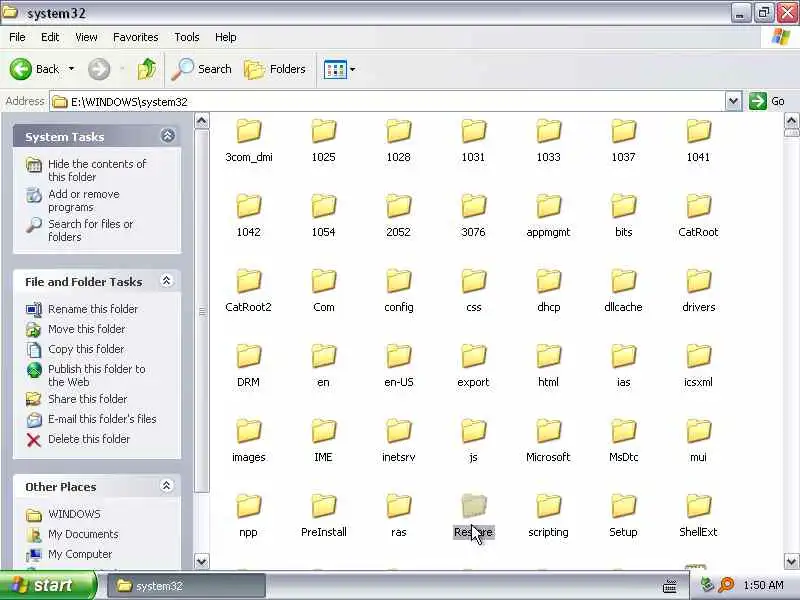Screen dimensions: 800x600
Task: Select the inetsrv folder icon
Action: 399,431
